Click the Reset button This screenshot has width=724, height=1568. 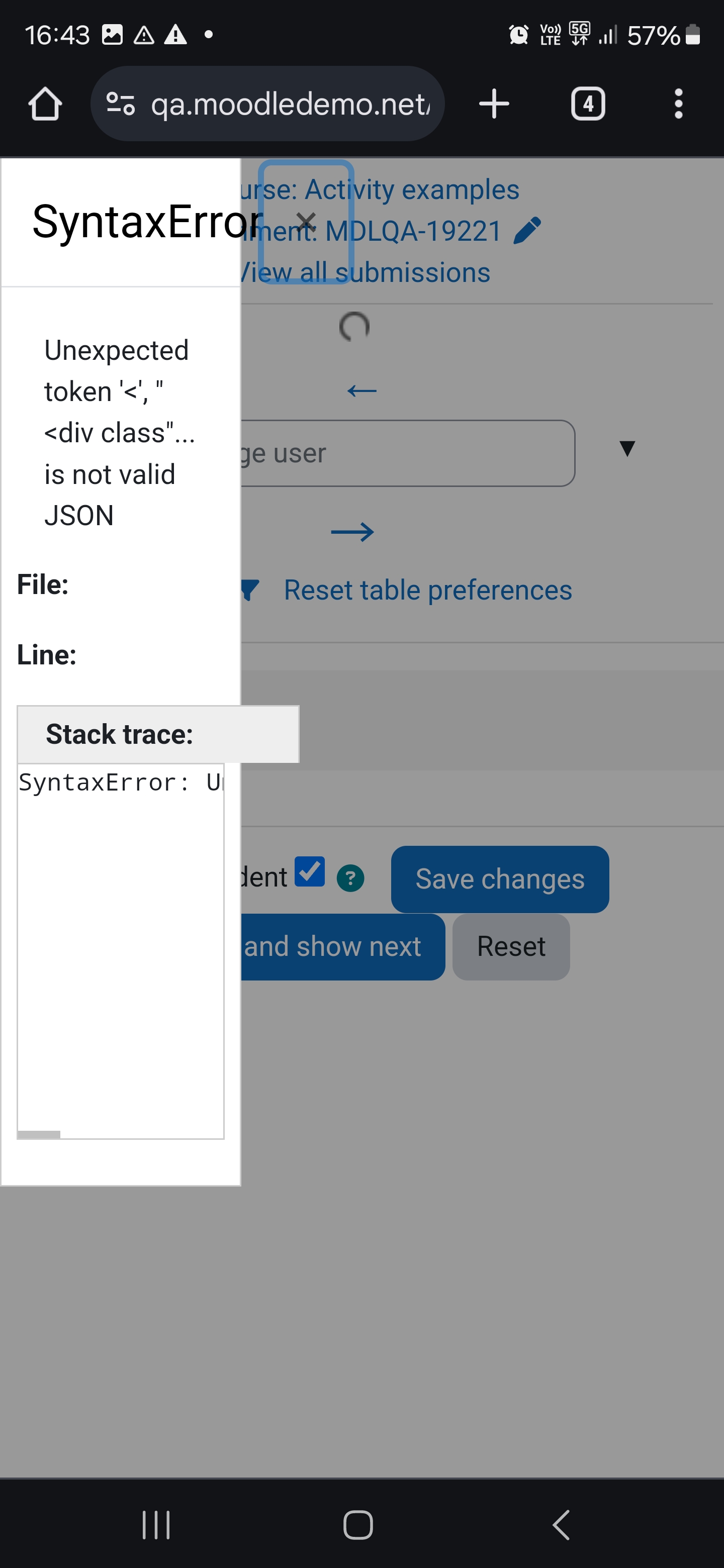point(511,946)
